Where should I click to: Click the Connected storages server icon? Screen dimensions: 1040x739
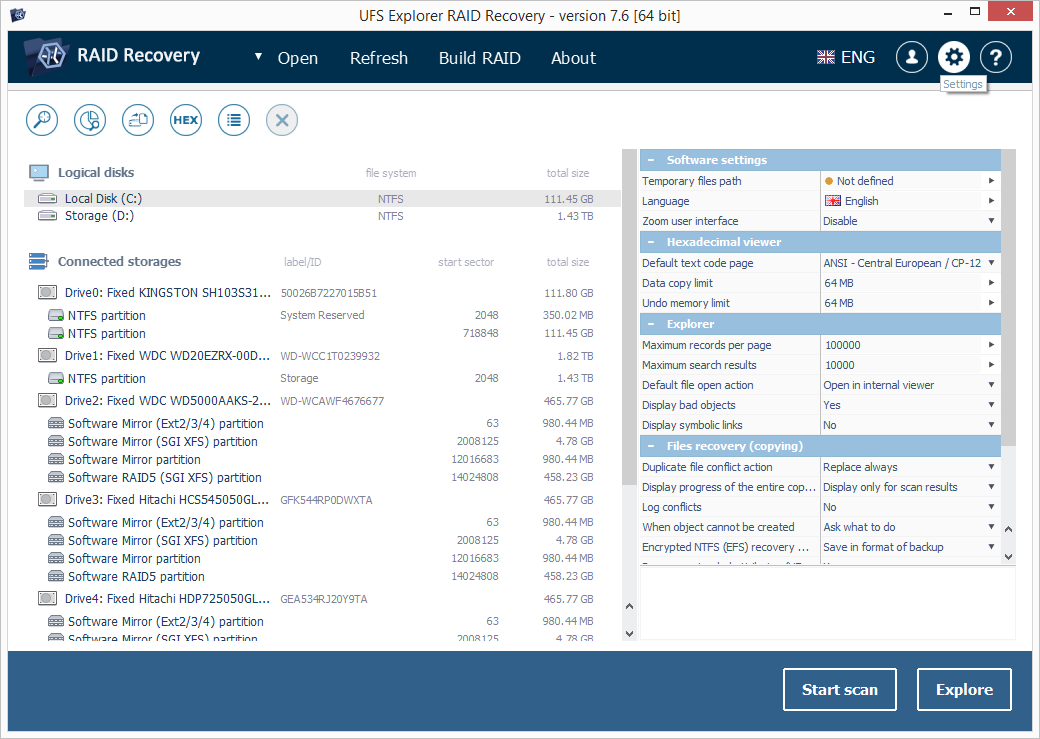click(38, 261)
